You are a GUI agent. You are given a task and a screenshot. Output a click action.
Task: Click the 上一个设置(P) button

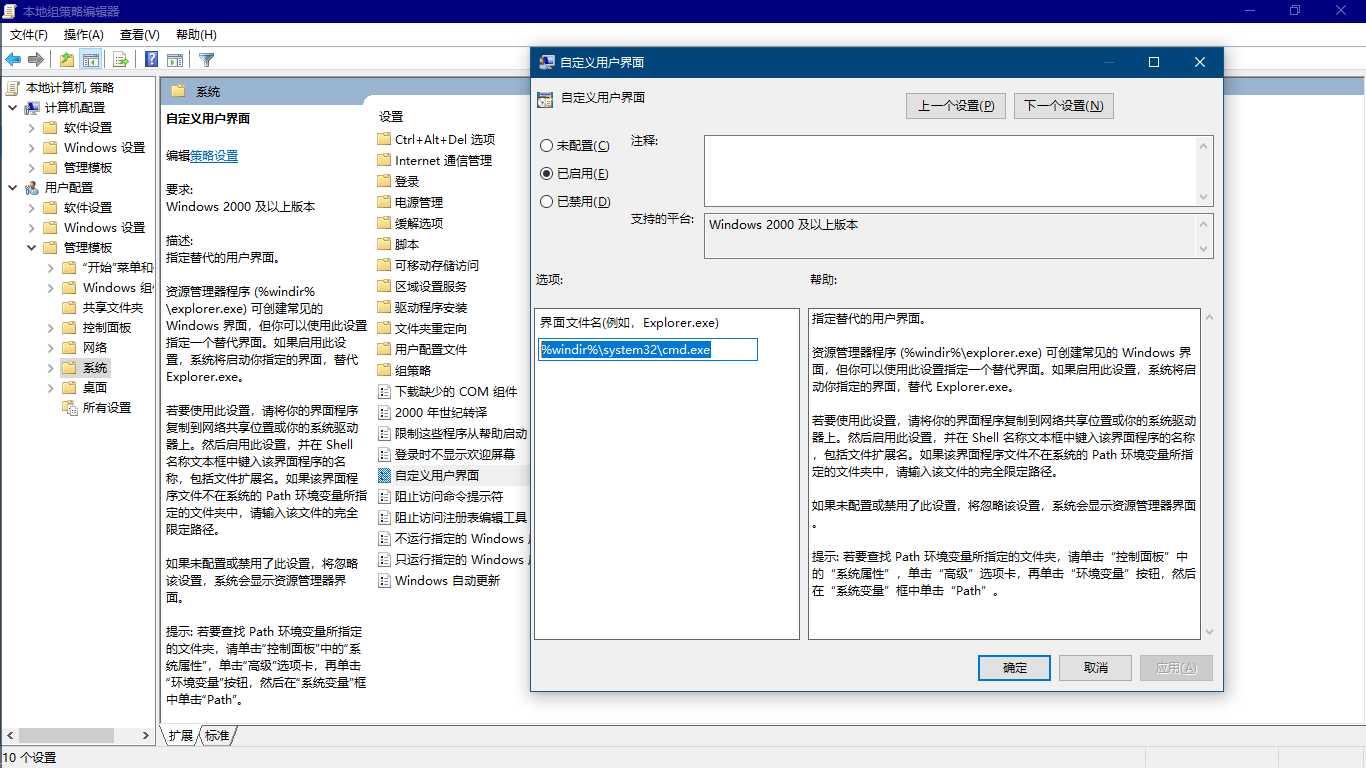956,106
